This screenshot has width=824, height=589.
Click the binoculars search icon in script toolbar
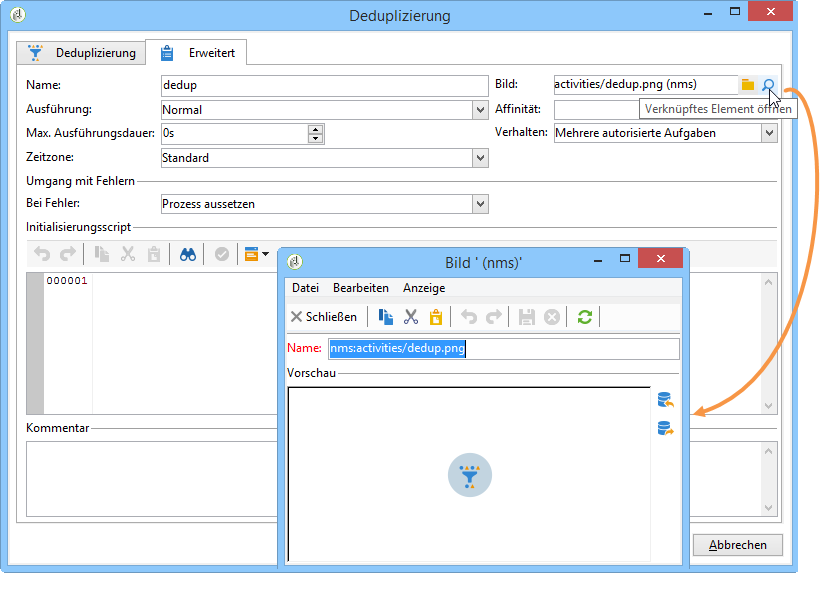click(x=188, y=255)
